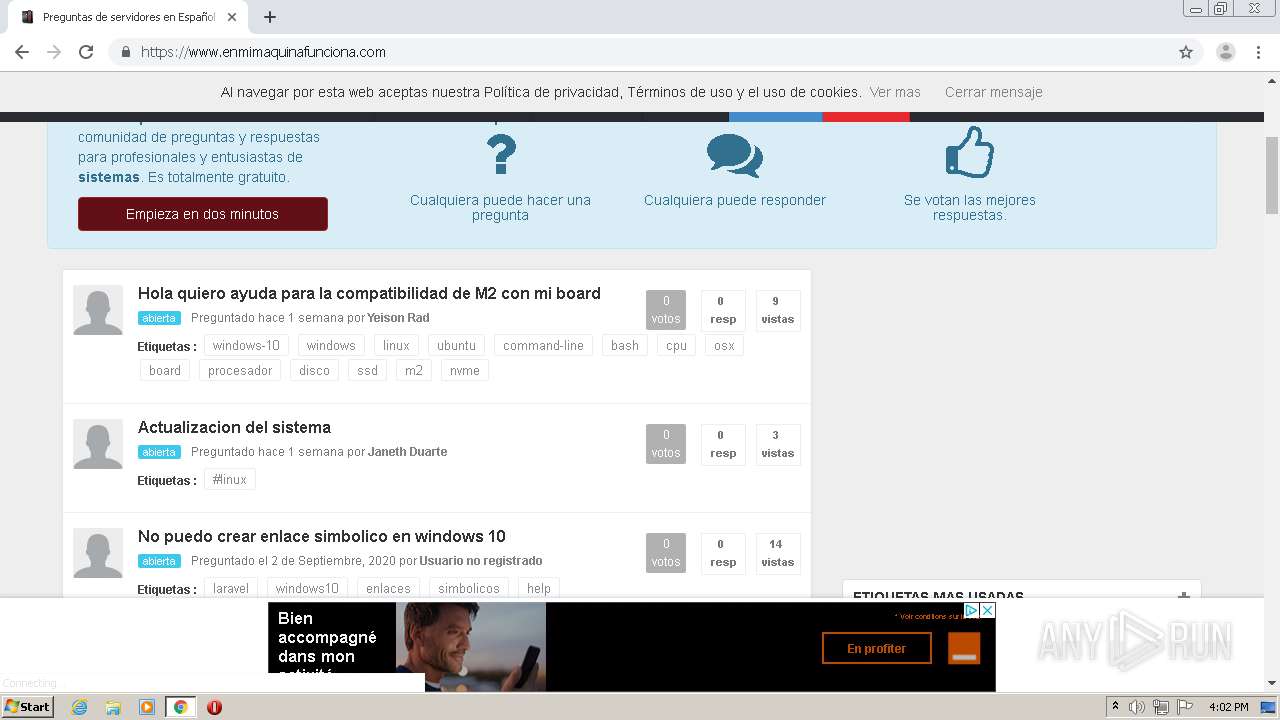Click avatar of Usuario no registrado
This screenshot has height=720, width=1280.
(98, 553)
